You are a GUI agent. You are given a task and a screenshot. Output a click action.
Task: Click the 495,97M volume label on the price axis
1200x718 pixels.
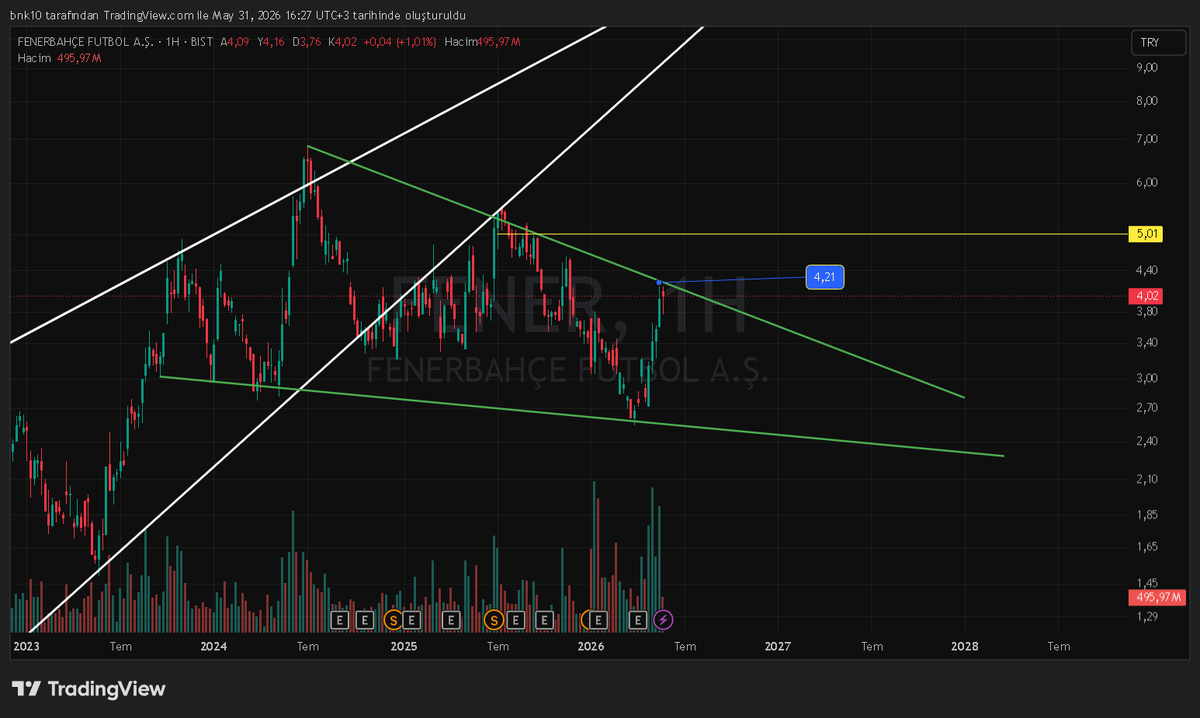coord(1156,597)
